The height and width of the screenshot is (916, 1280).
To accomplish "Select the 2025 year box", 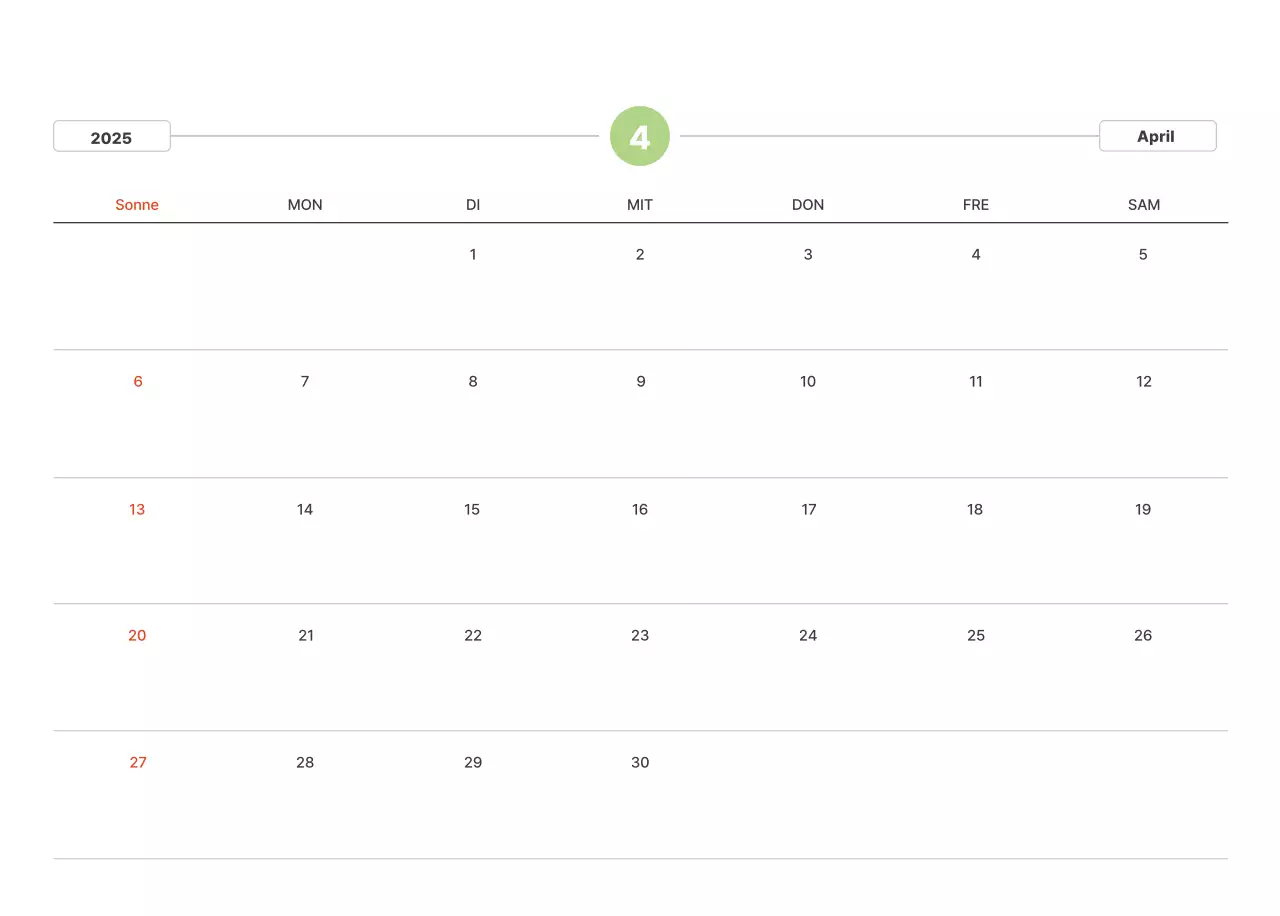I will coord(112,137).
